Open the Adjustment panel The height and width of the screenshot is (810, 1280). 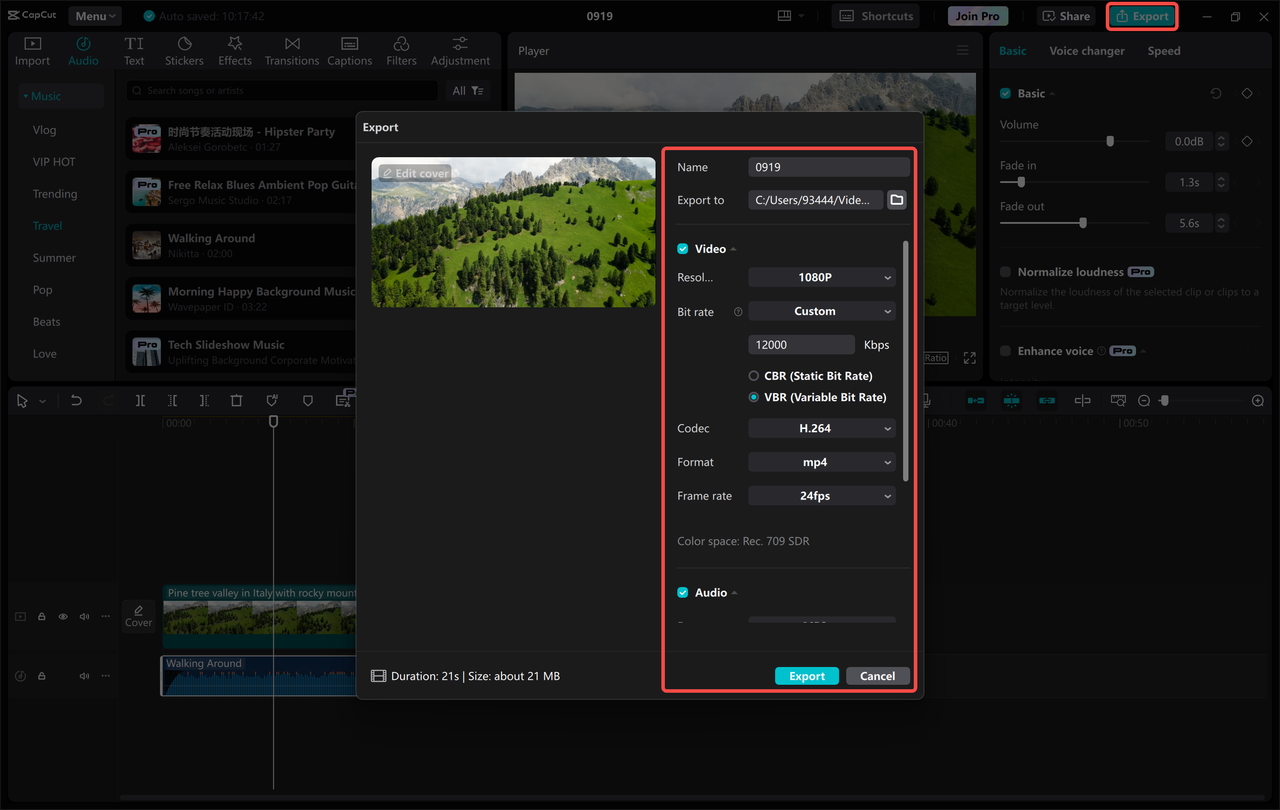point(460,51)
